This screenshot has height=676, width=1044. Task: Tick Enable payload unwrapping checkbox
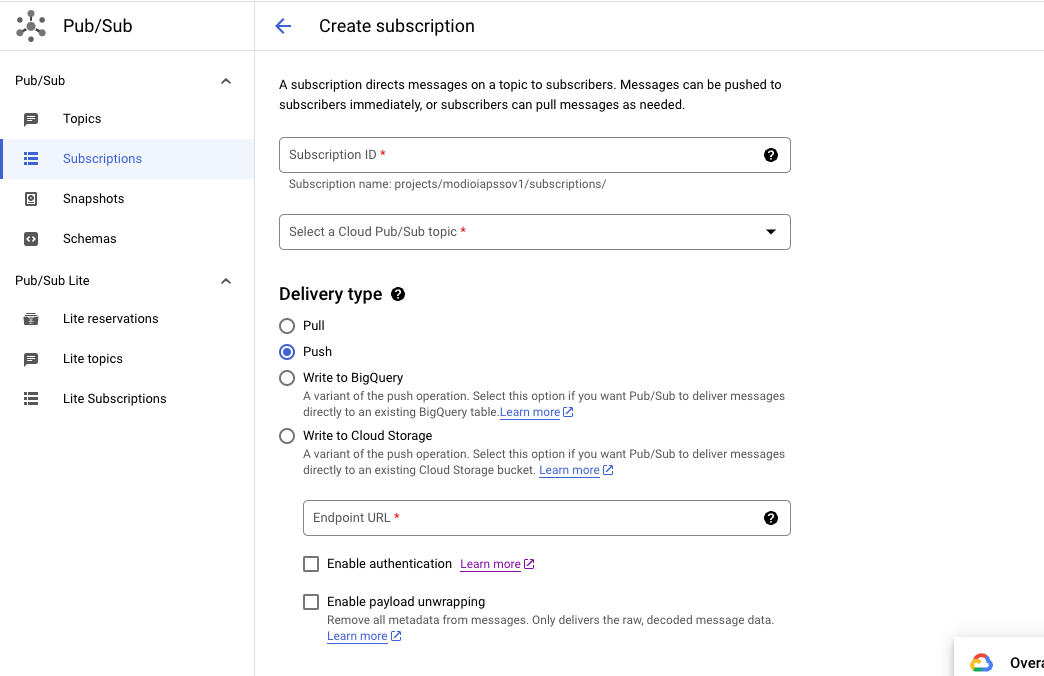tap(311, 602)
